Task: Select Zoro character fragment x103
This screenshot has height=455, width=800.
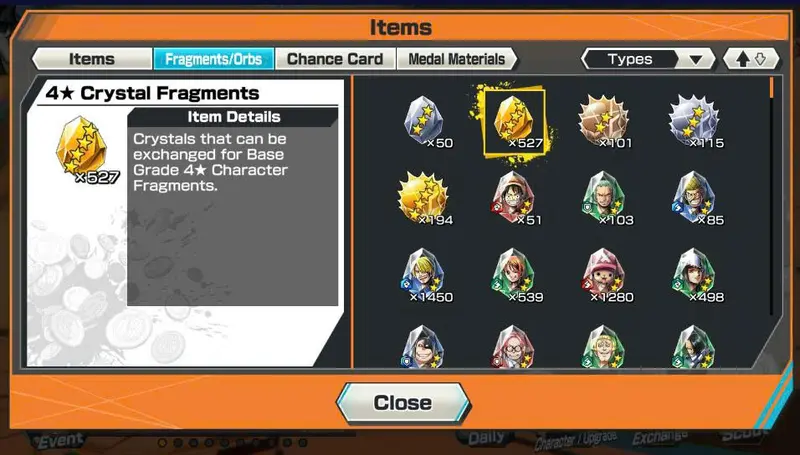Action: point(605,198)
